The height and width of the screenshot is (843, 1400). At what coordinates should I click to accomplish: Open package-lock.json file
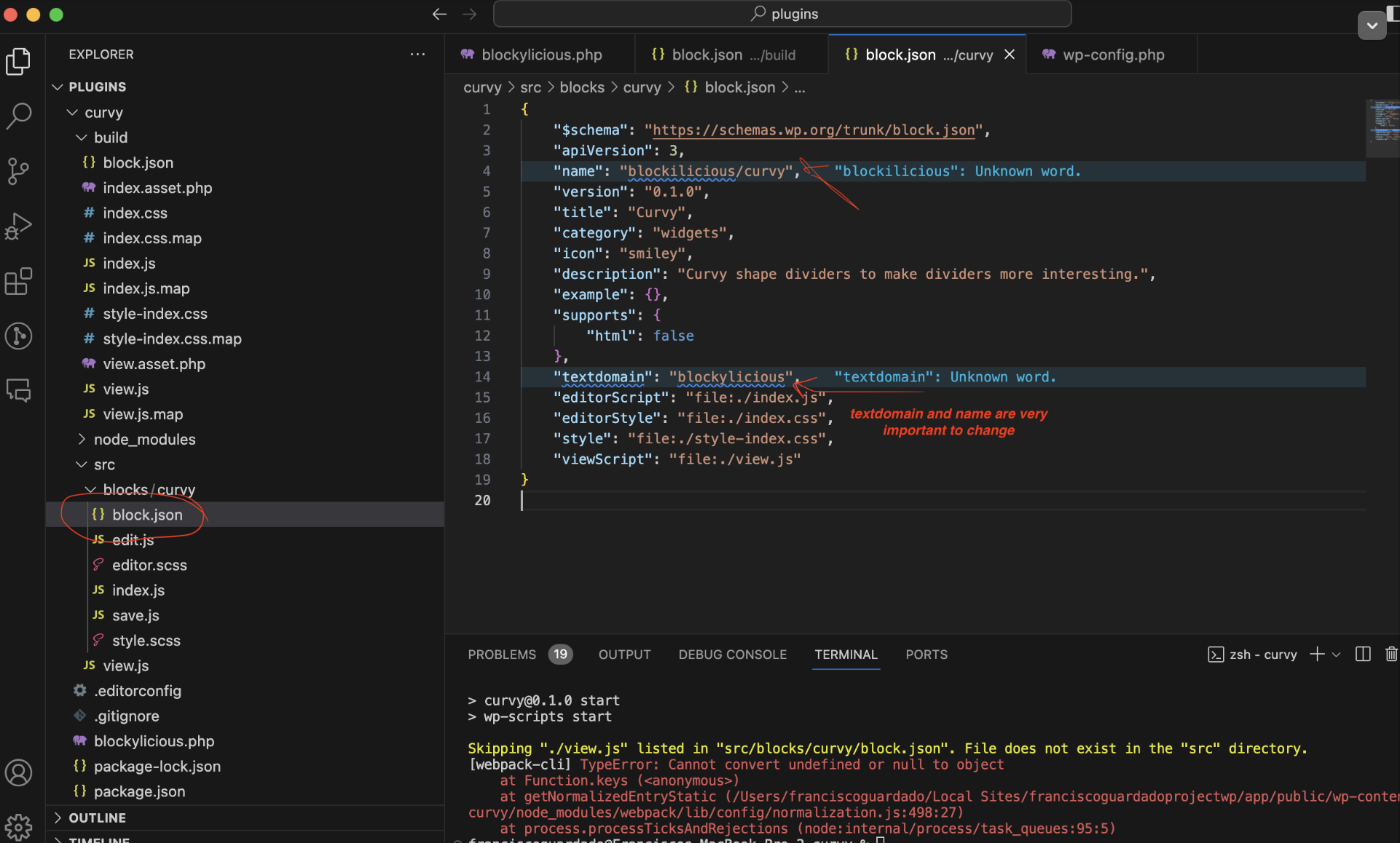coord(245,766)
